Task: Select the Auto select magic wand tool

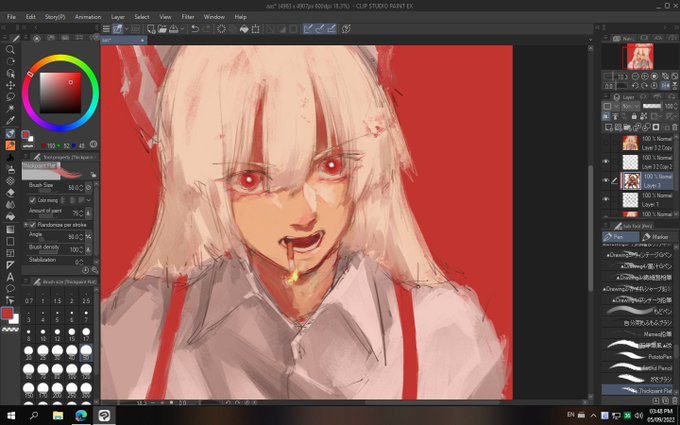Action: [10, 108]
